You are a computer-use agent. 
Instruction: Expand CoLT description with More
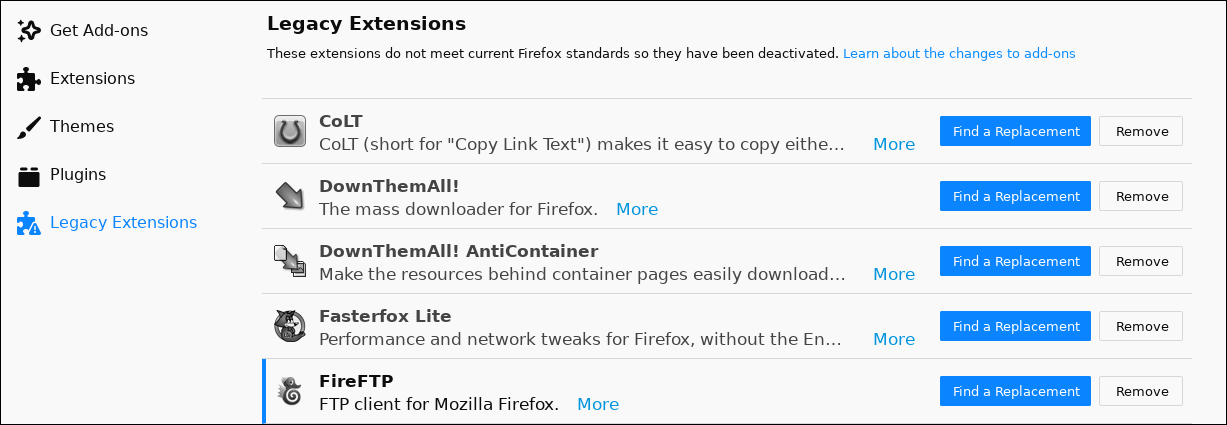(x=894, y=144)
